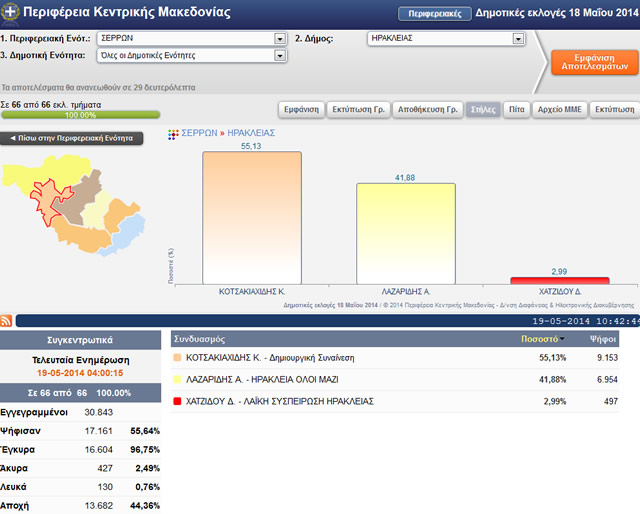Open the Δήμος dropdown showing ΗΡΑΚΛΕΙΑΣ
Viewport: 640px width, 514px height.
[518, 39]
